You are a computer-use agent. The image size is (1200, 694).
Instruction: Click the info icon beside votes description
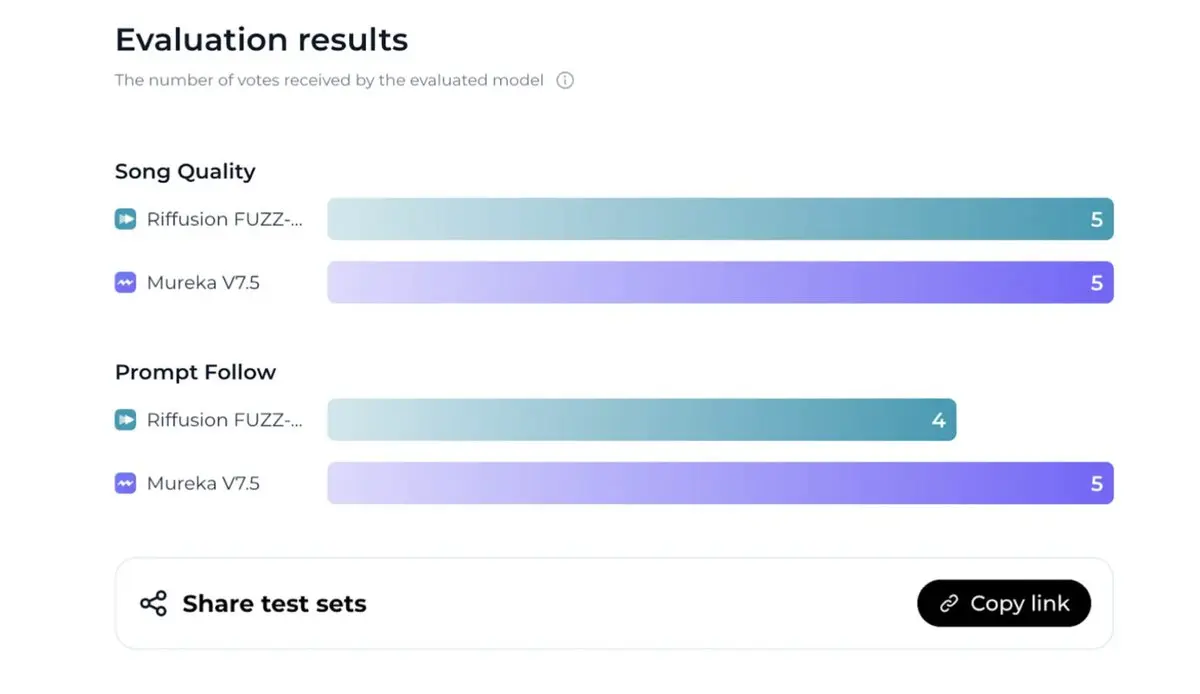[565, 80]
